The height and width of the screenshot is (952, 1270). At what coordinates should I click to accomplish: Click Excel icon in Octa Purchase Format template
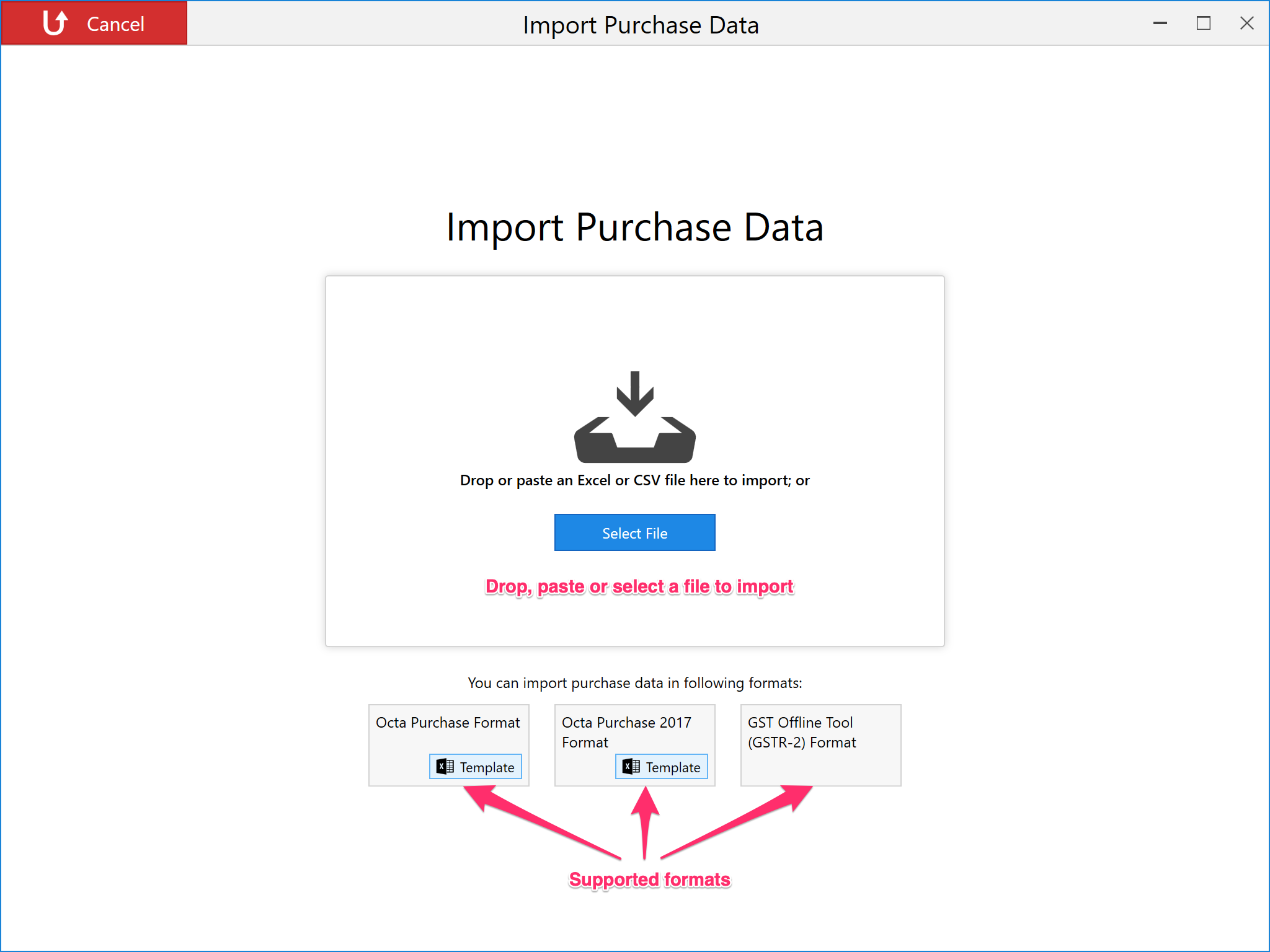[445, 767]
